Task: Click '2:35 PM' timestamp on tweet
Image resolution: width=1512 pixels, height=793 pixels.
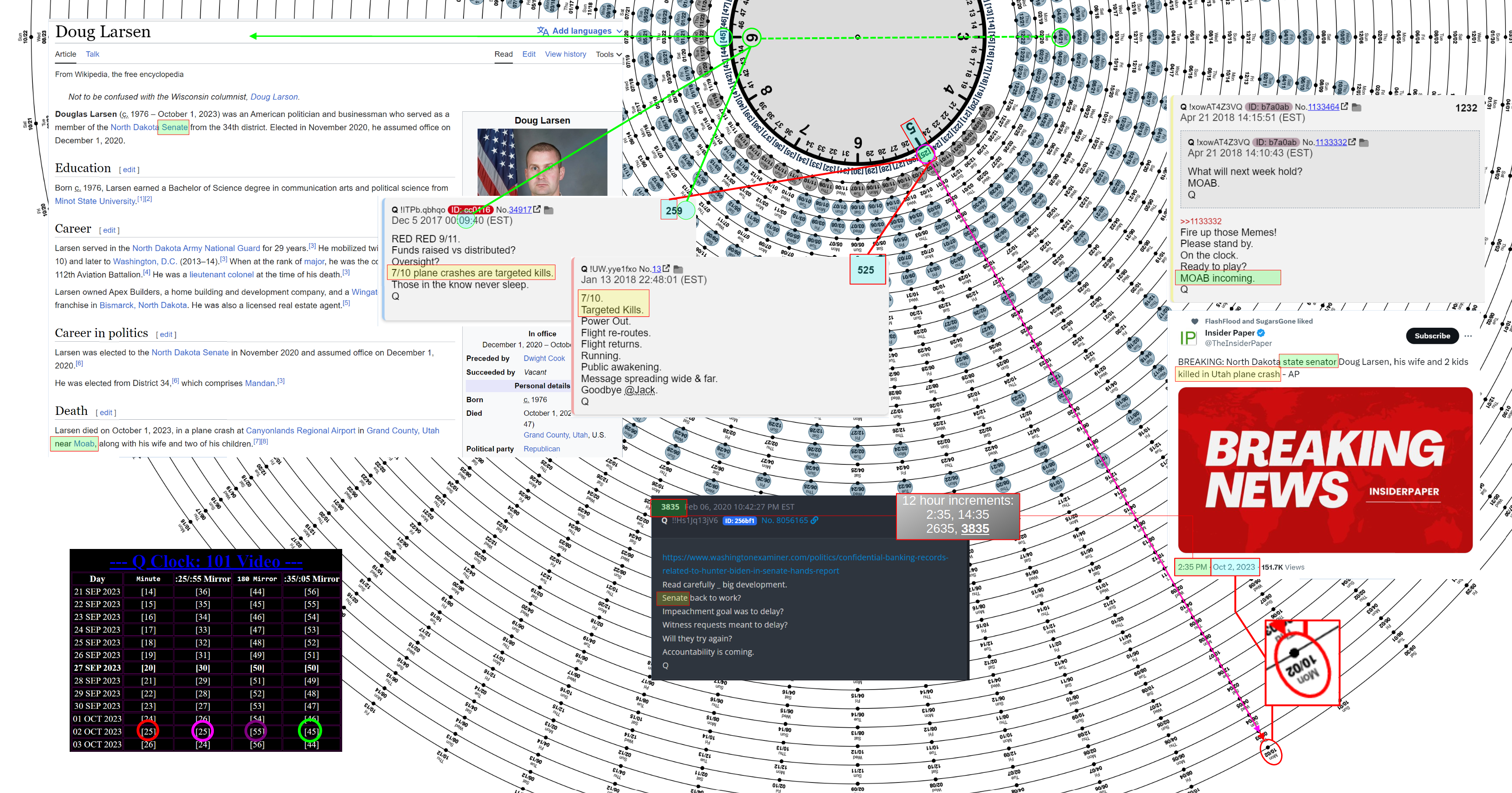Action: click(x=1192, y=567)
